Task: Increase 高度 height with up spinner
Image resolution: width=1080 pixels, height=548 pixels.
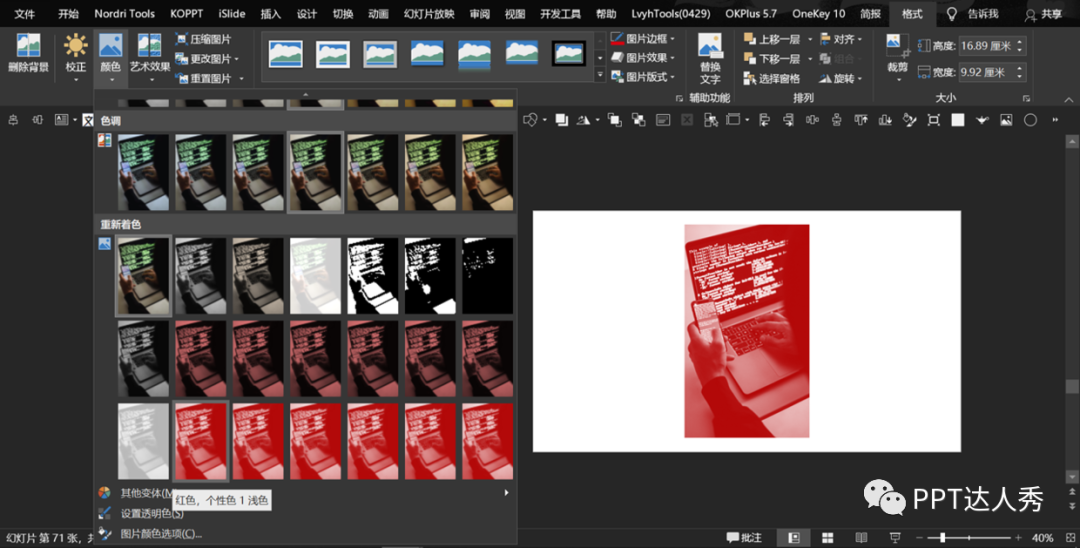Action: tap(1020, 42)
